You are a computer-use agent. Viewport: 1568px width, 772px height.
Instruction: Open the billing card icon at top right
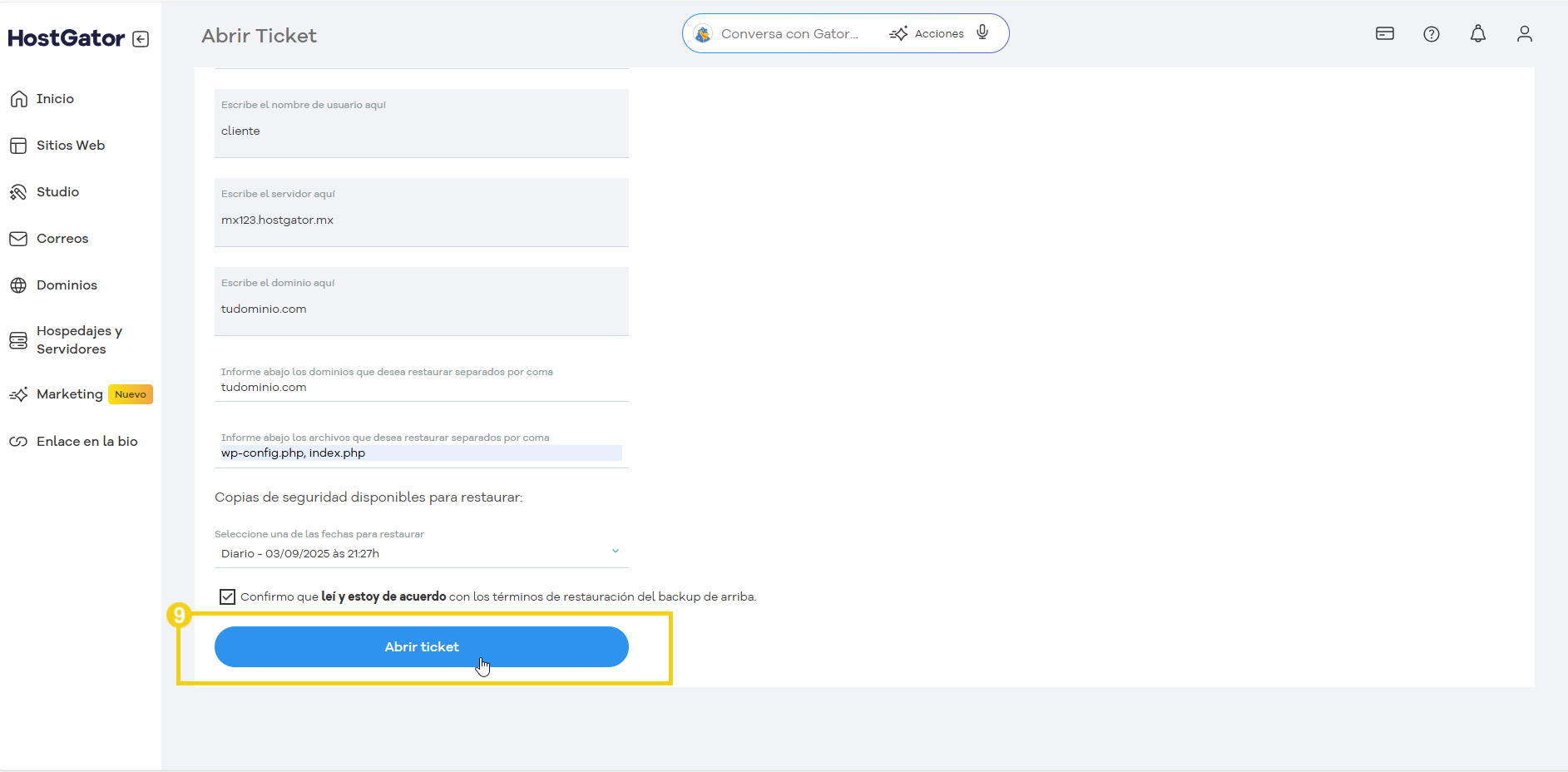click(1385, 33)
